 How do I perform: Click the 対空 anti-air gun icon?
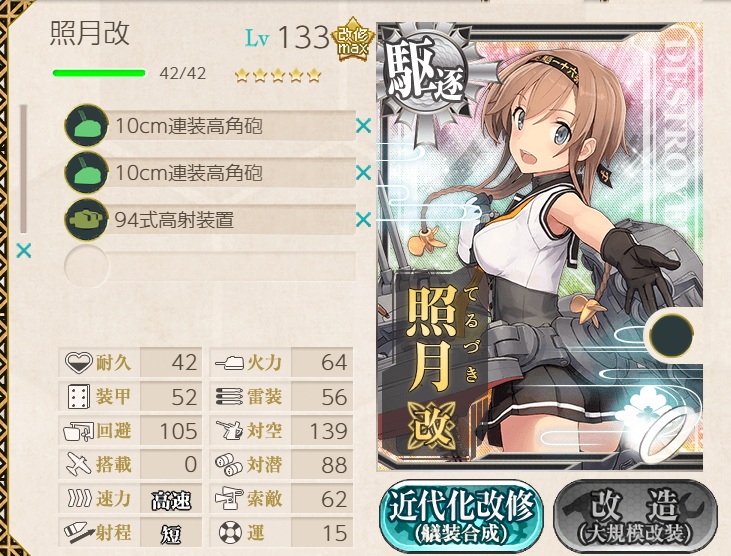pyautogui.click(x=229, y=430)
